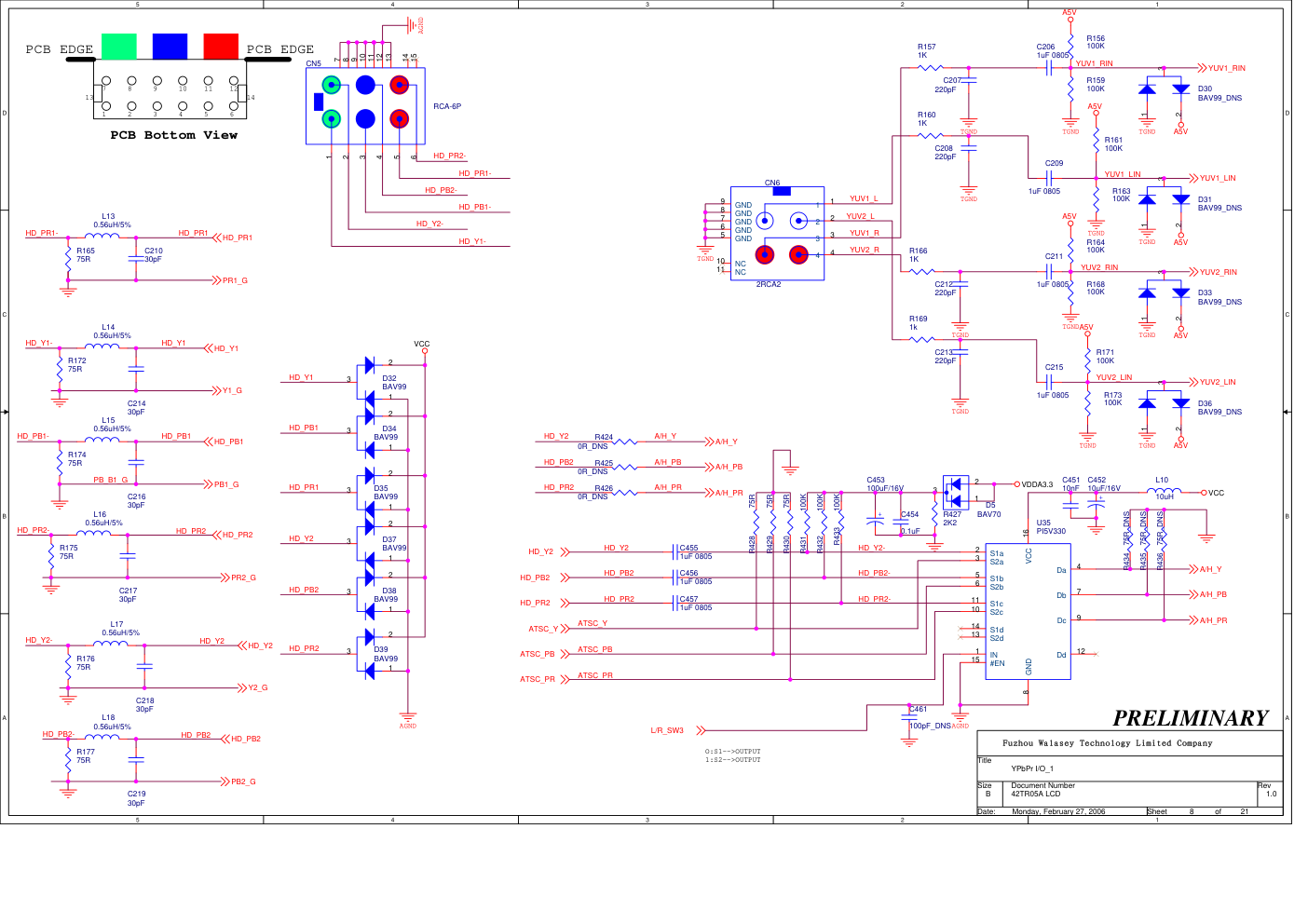
Task: Click the C210 30pF capacitor symbol
Action: (x=136, y=257)
